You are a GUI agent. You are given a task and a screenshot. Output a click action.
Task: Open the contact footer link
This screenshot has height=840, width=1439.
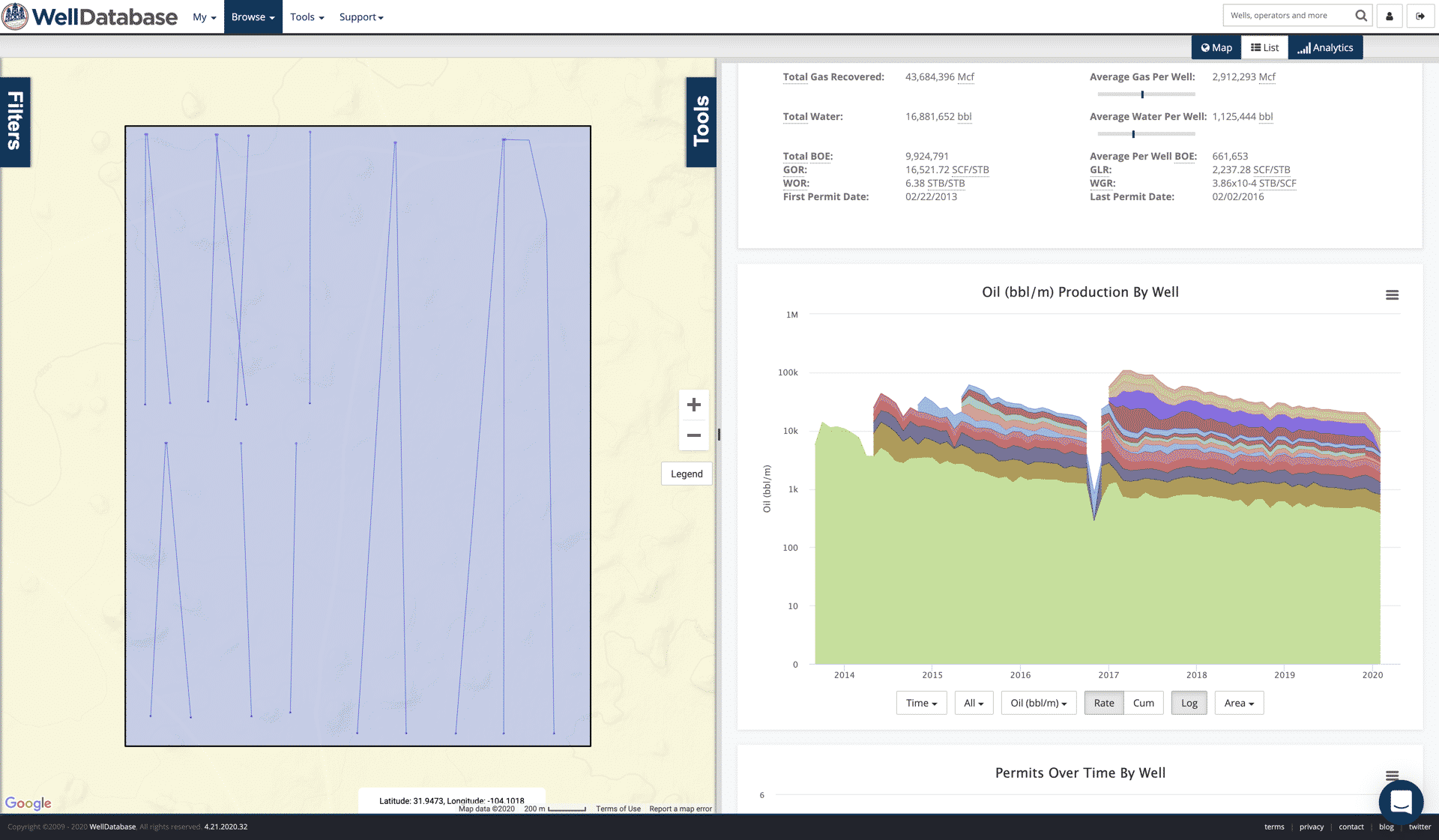point(1351,827)
